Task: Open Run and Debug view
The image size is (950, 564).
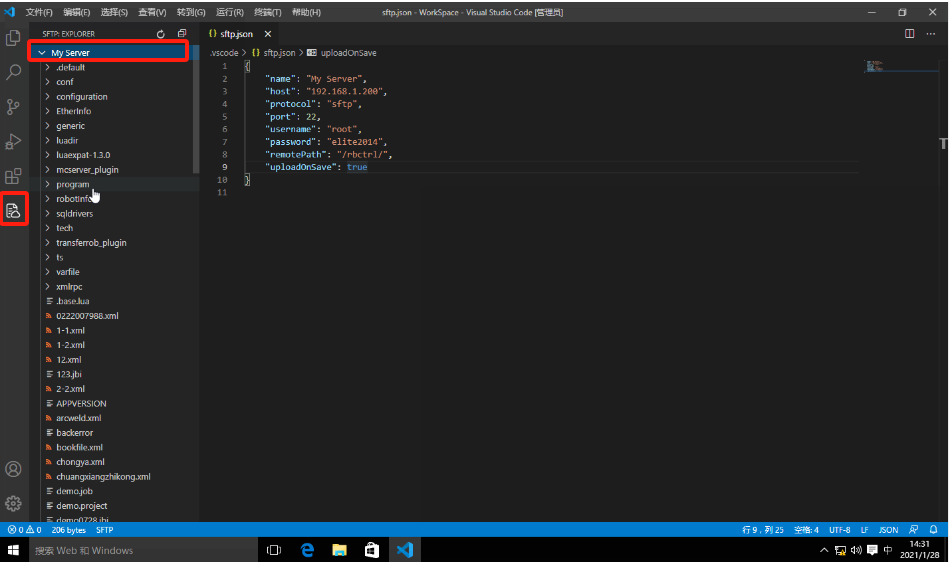Action: tap(14, 141)
